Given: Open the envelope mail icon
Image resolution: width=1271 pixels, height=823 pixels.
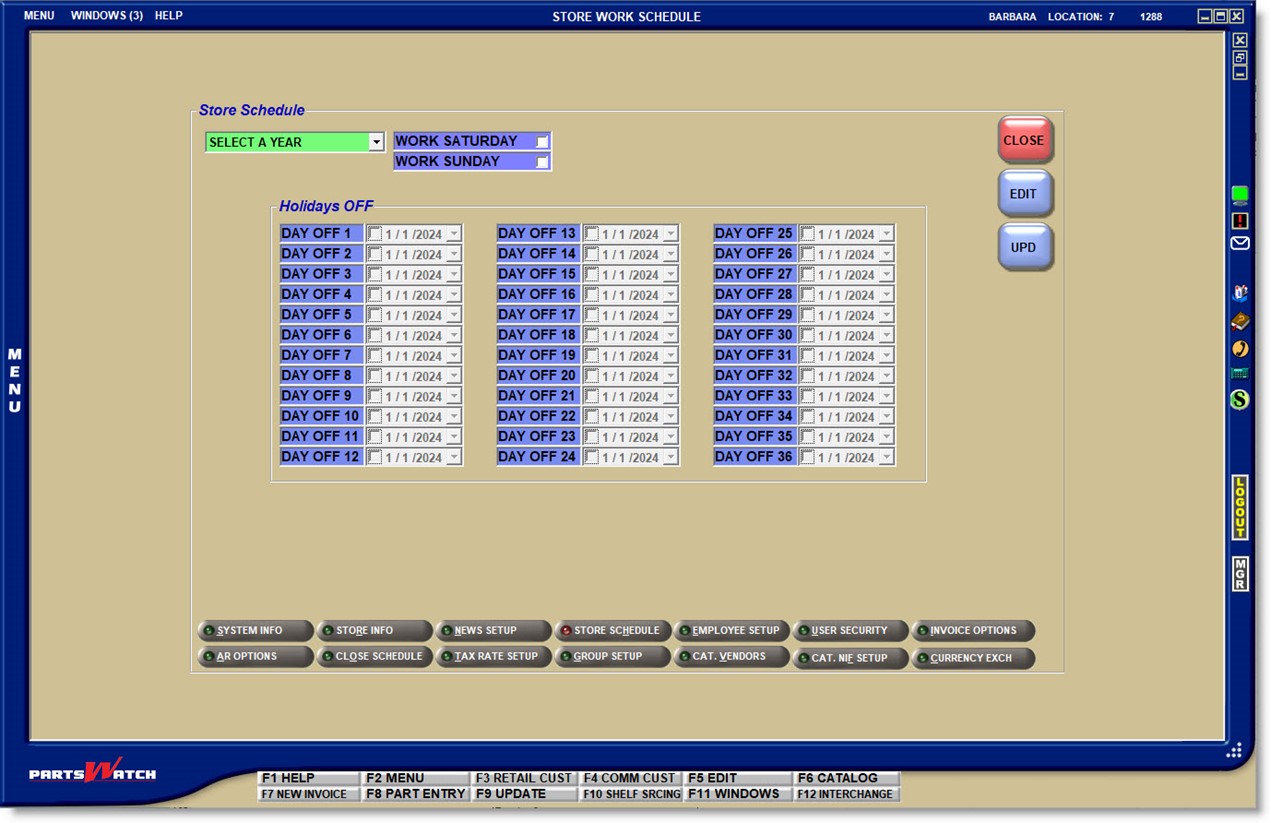Looking at the screenshot, I should tap(1240, 243).
